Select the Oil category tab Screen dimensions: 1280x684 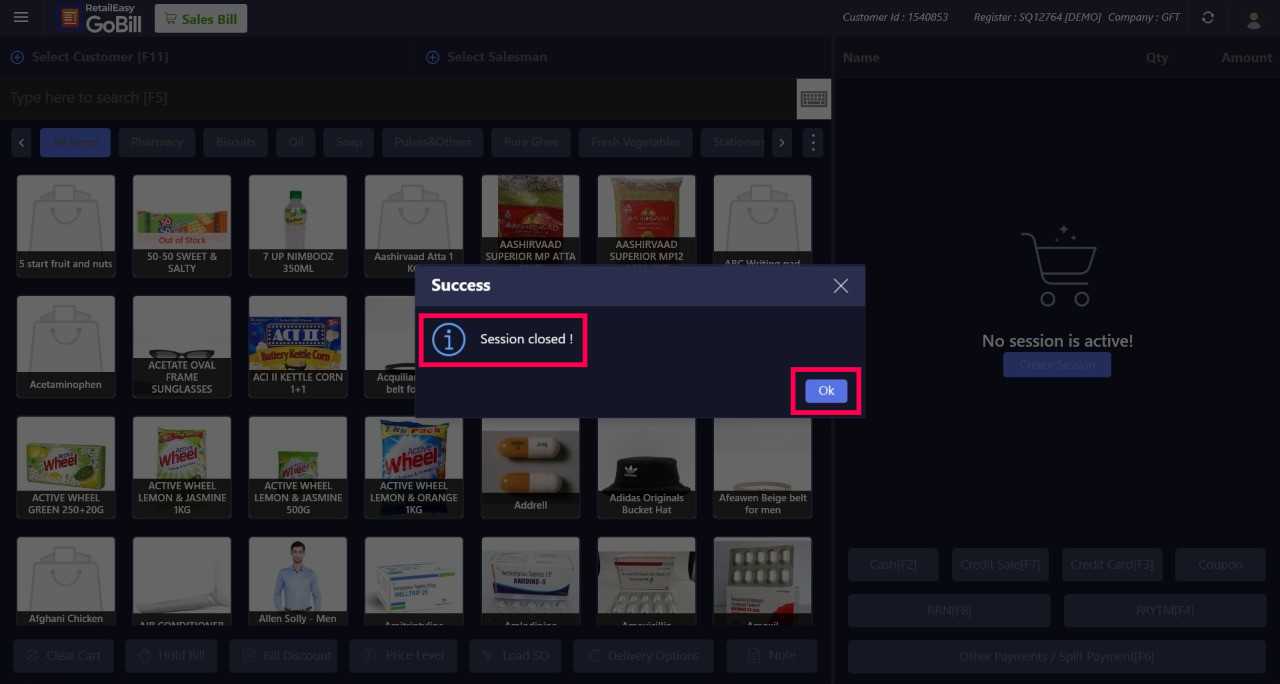296,142
